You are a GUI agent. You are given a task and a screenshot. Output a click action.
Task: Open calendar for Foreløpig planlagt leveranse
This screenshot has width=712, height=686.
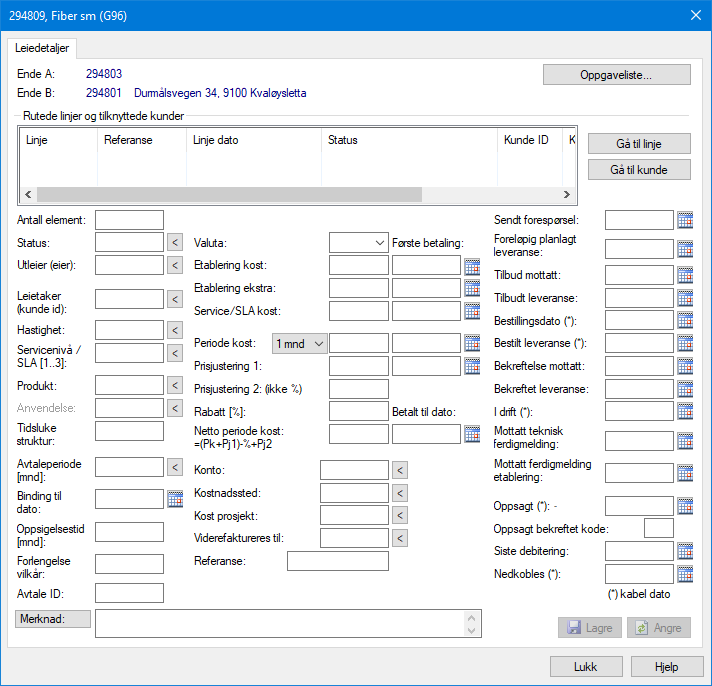(x=685, y=249)
